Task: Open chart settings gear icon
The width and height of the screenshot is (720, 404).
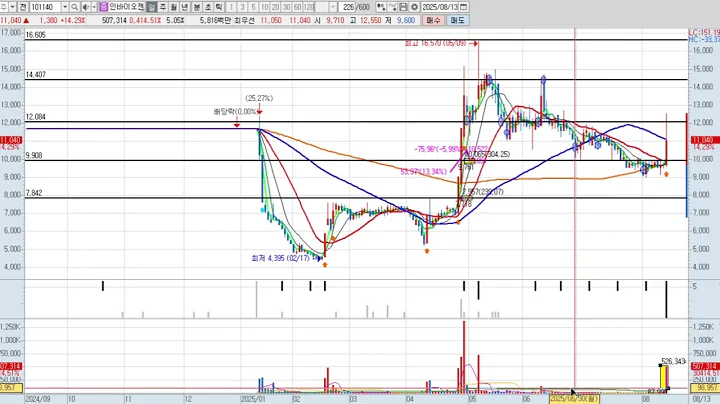Action: [x=414, y=7]
